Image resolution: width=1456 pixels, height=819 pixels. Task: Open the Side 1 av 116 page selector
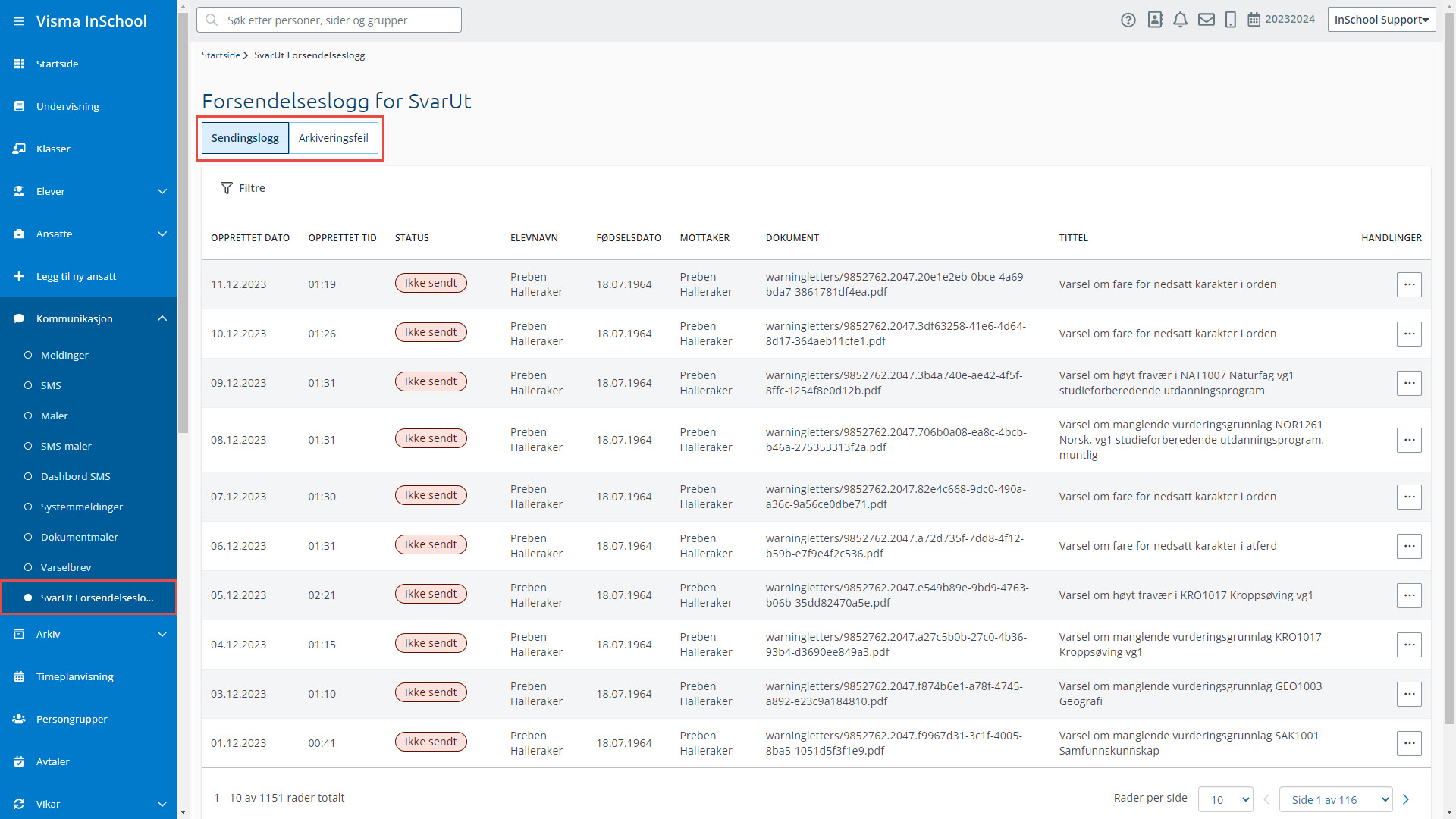[x=1335, y=799]
